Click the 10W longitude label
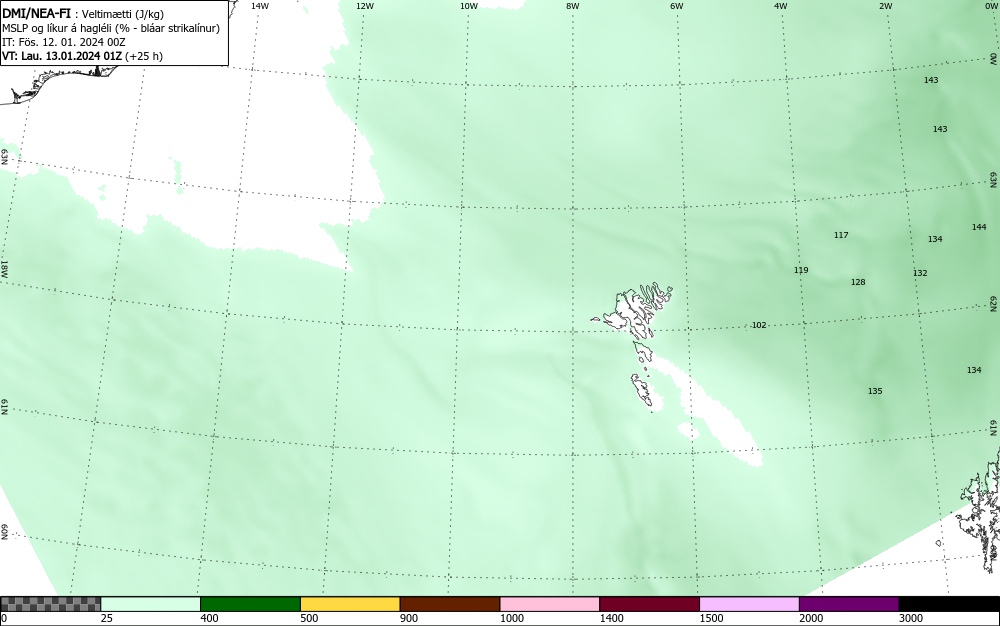This screenshot has height=626, width=1000. (469, 6)
